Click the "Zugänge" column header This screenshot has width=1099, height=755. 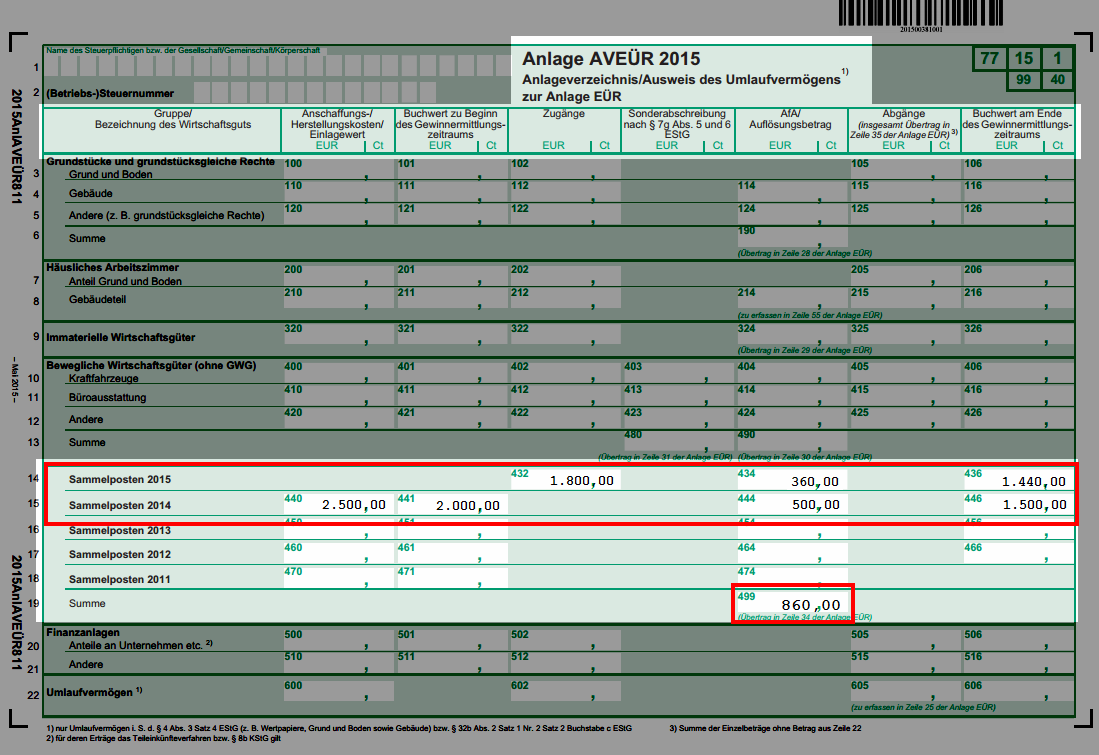(564, 114)
